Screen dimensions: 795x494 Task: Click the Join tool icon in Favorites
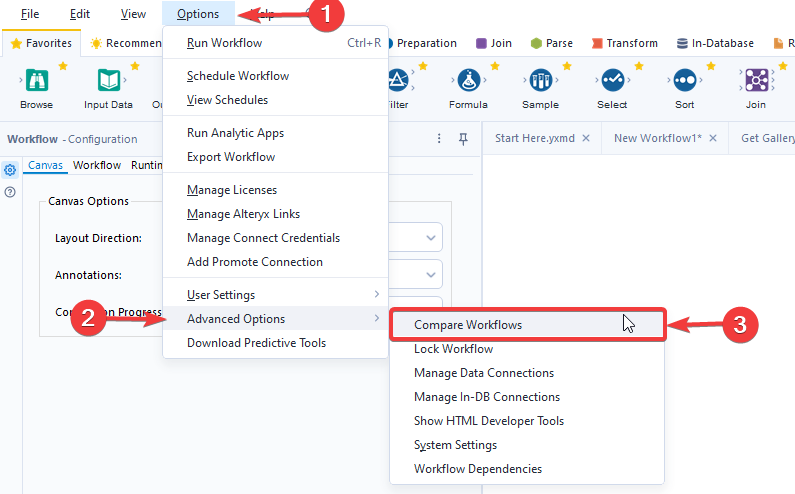pos(756,82)
